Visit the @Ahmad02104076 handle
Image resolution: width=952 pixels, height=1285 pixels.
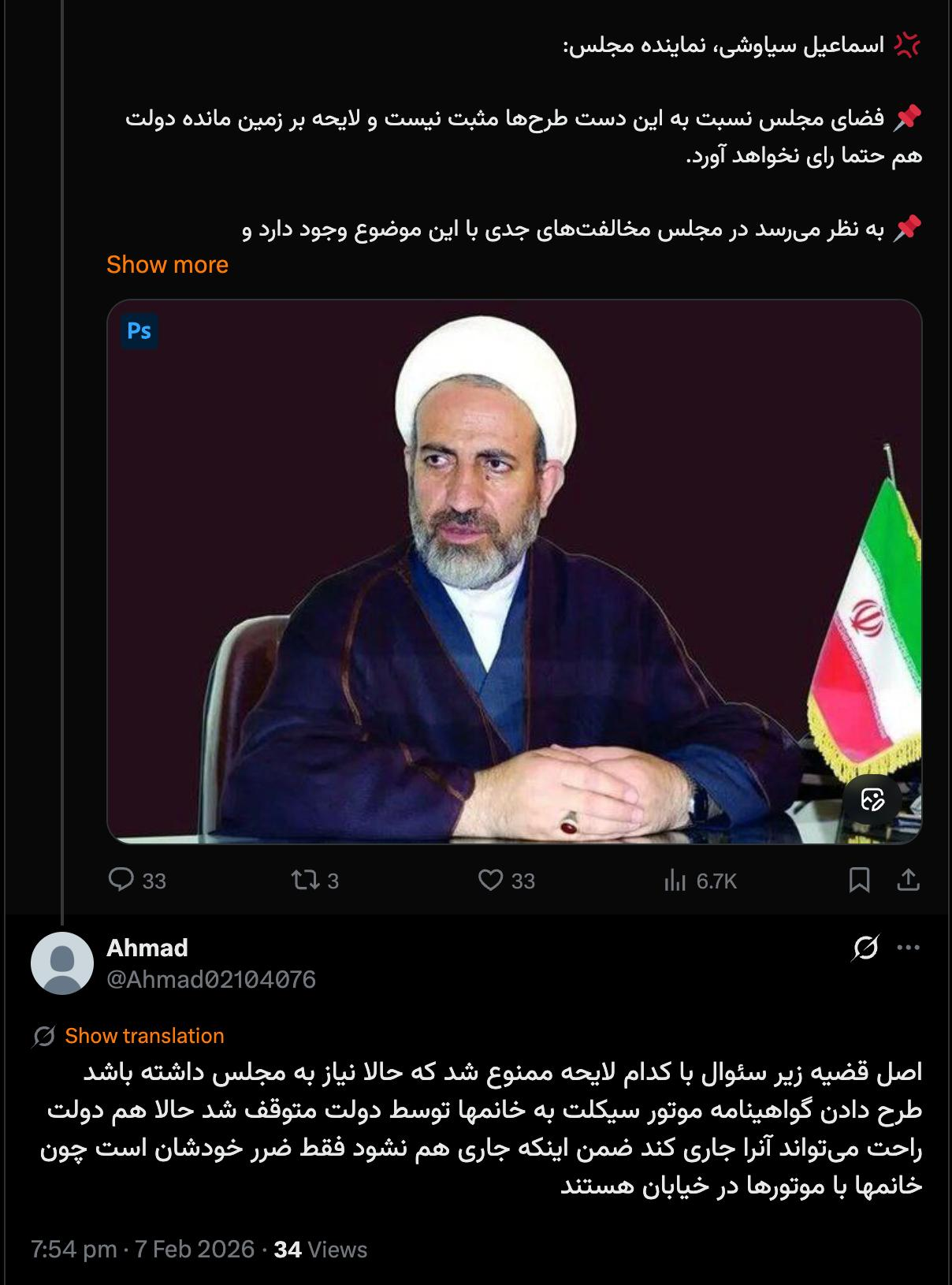click(x=211, y=979)
